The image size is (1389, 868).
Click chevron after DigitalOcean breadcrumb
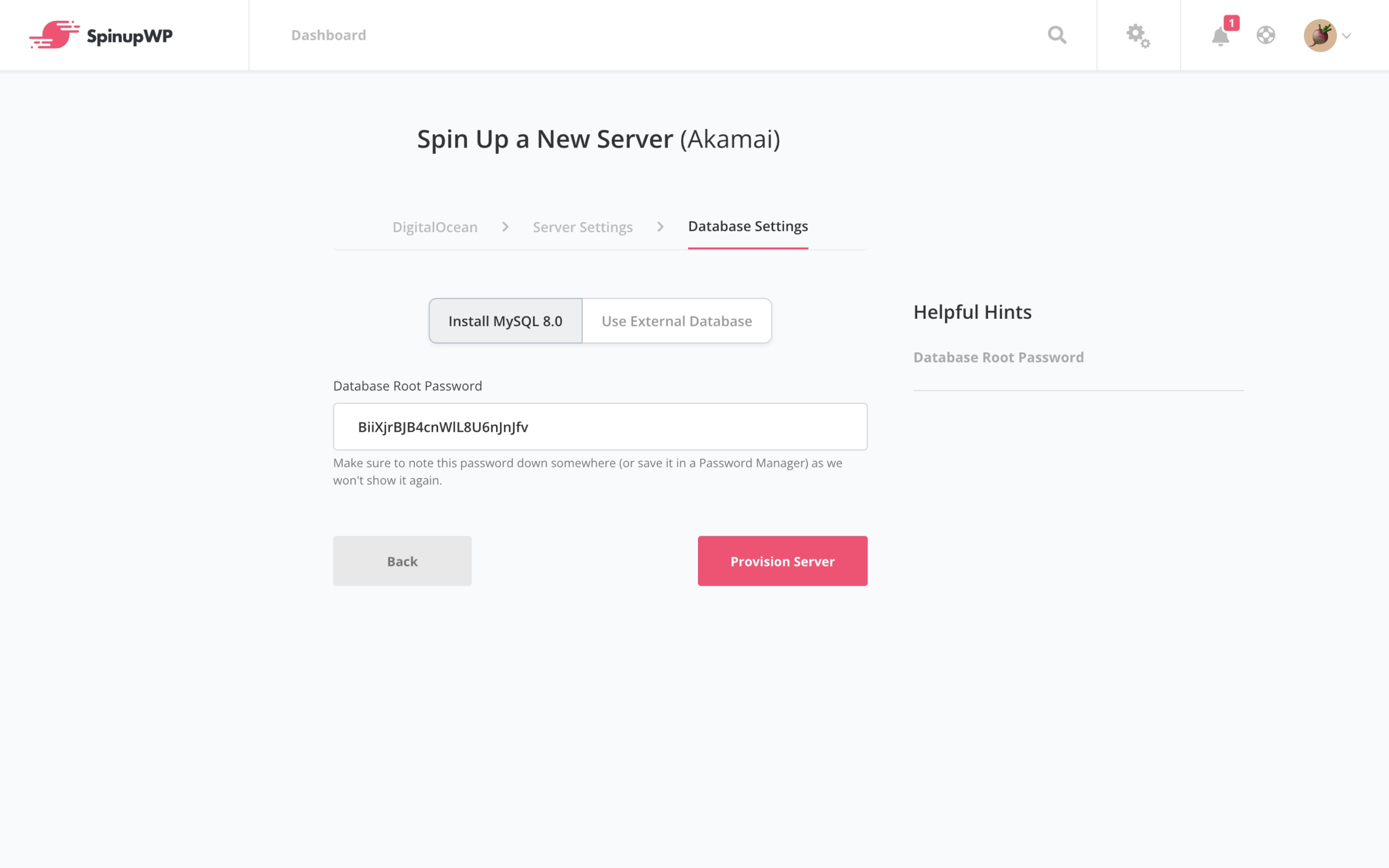tap(505, 227)
